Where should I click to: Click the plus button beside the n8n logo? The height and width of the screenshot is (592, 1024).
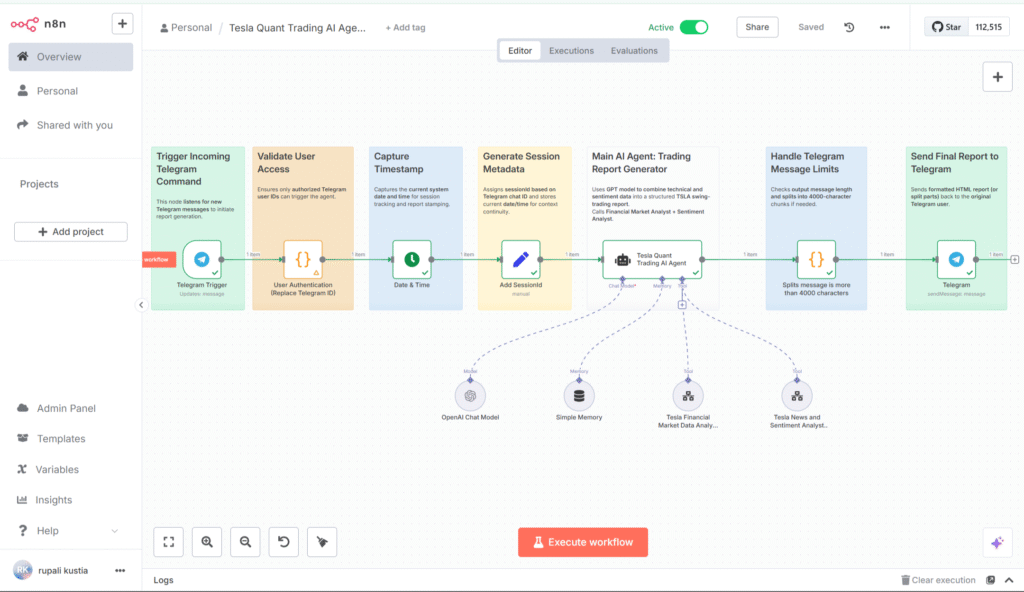pos(122,24)
